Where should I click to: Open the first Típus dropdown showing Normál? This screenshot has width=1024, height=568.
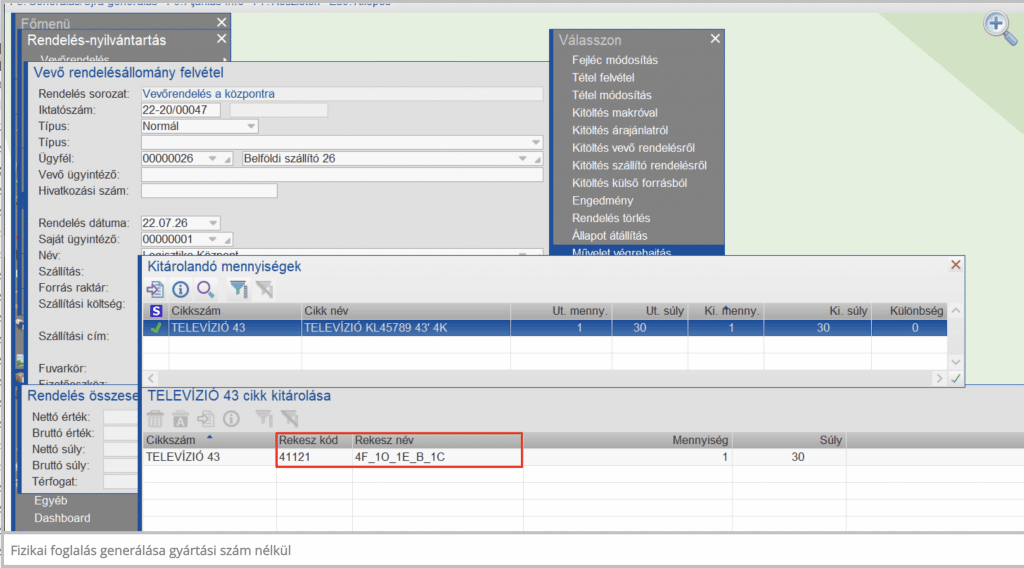click(251, 126)
